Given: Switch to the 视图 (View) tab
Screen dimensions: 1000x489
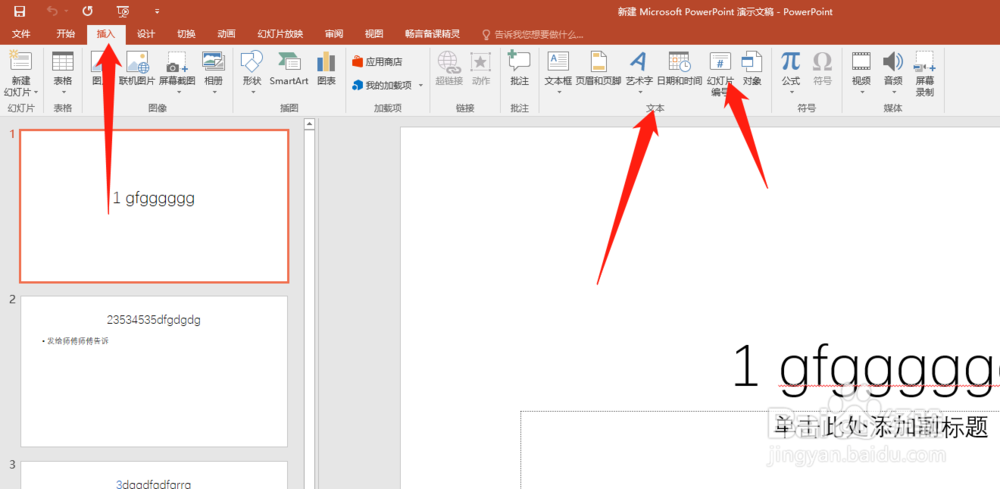Looking at the screenshot, I should (x=374, y=34).
